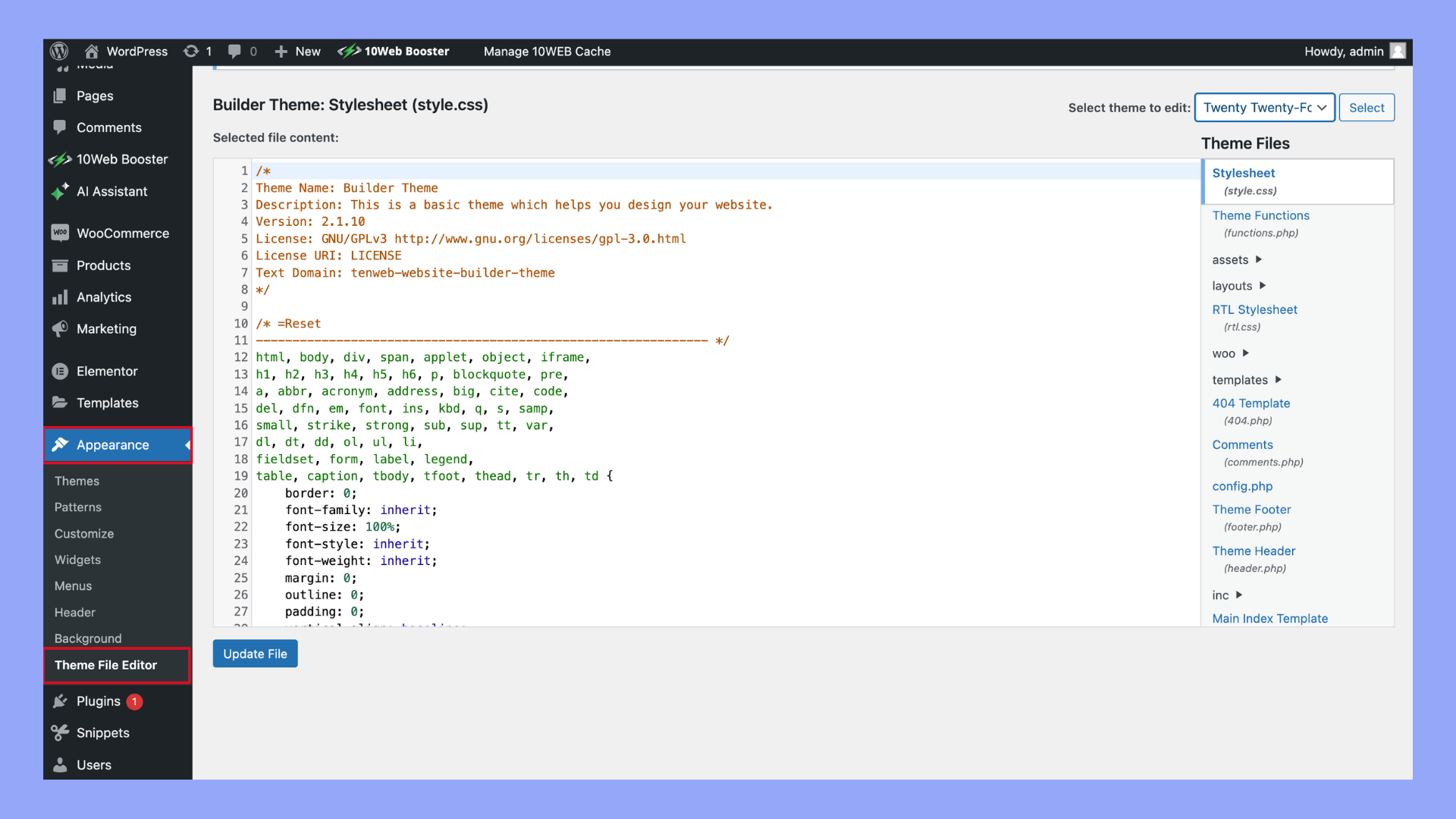This screenshot has width=1456, height=819.
Task: Click the 10Web Booster admin bar icon
Action: [x=349, y=51]
